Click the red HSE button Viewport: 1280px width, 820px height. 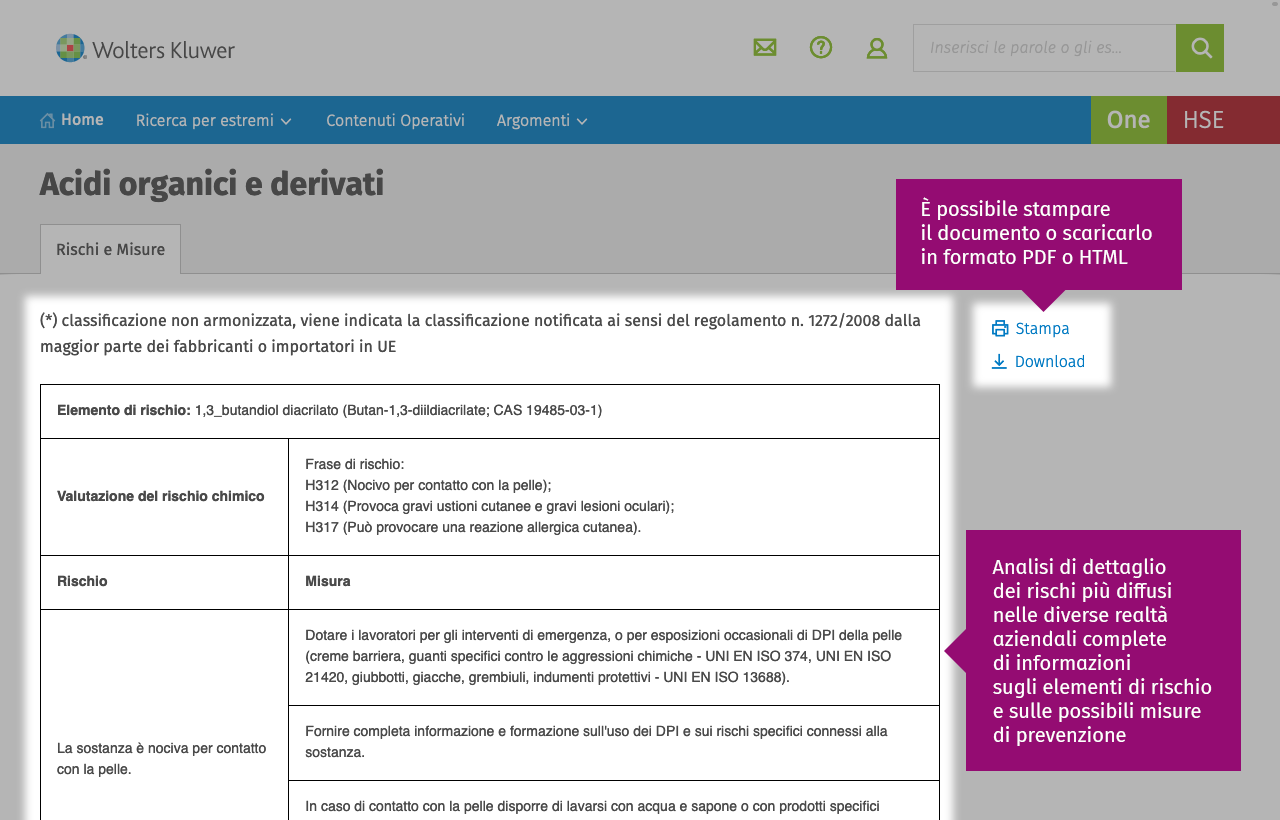click(x=1223, y=120)
